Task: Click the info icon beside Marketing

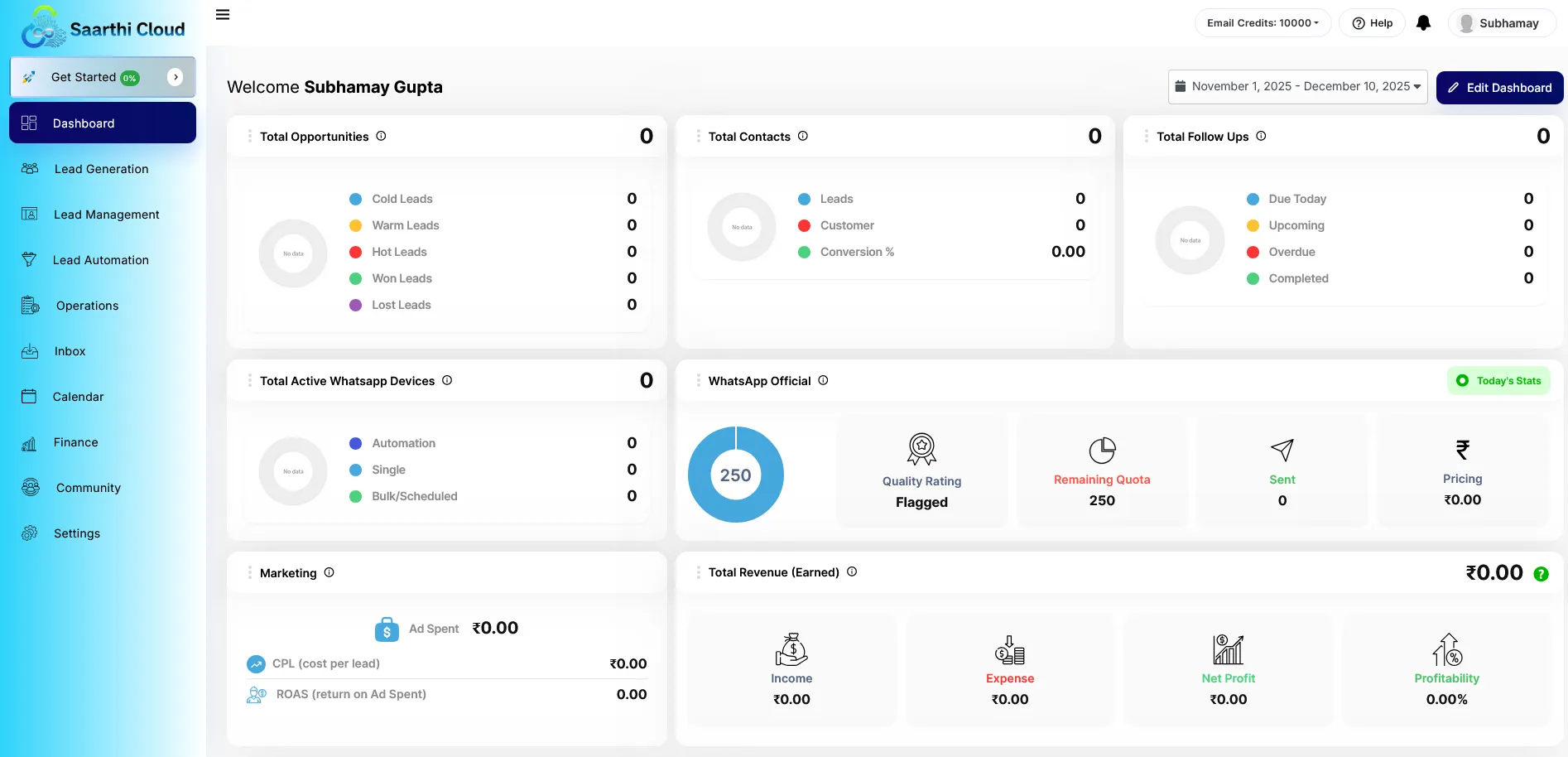Action: pos(329,572)
